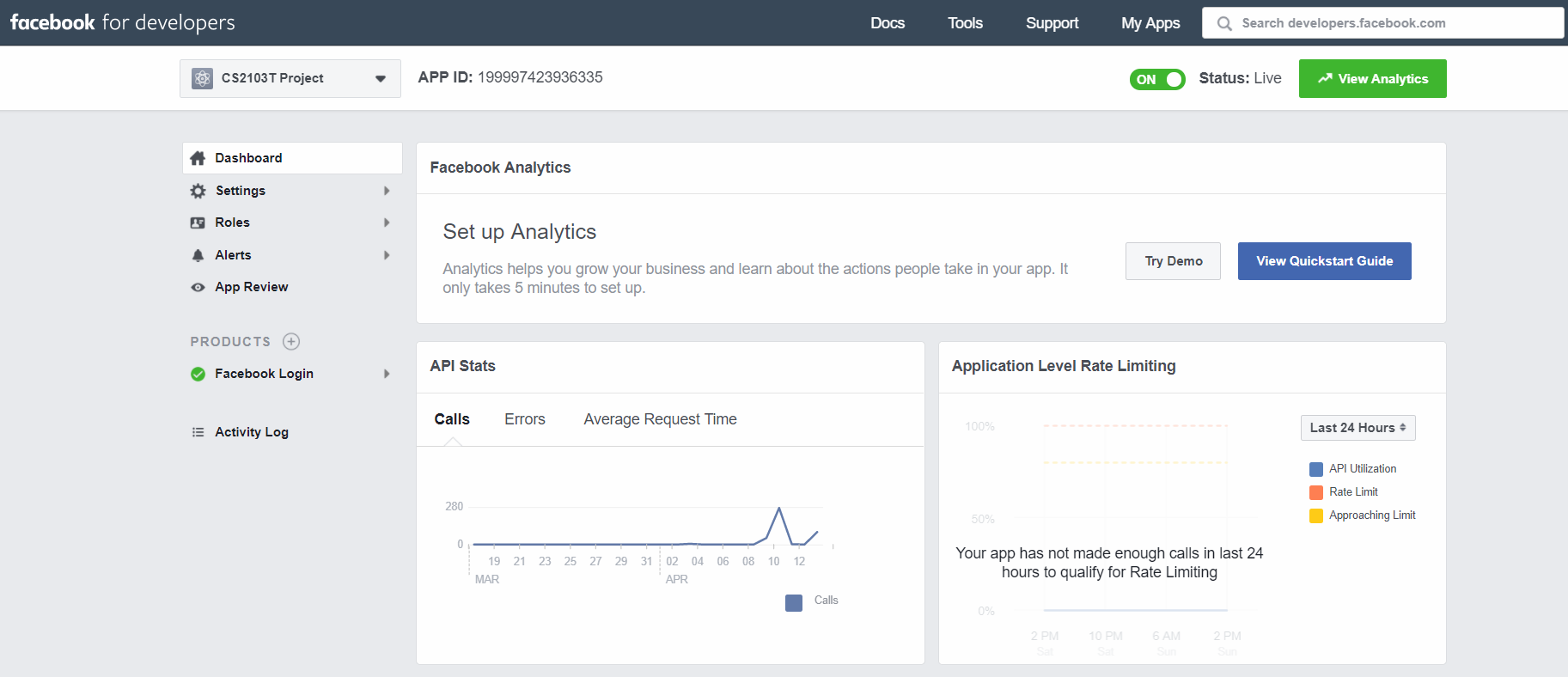
Task: Click the search magnifier icon
Action: coord(1224,23)
